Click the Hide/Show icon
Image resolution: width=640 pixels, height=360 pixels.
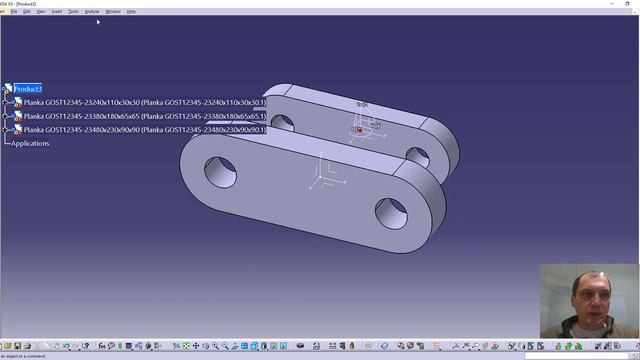click(273, 346)
